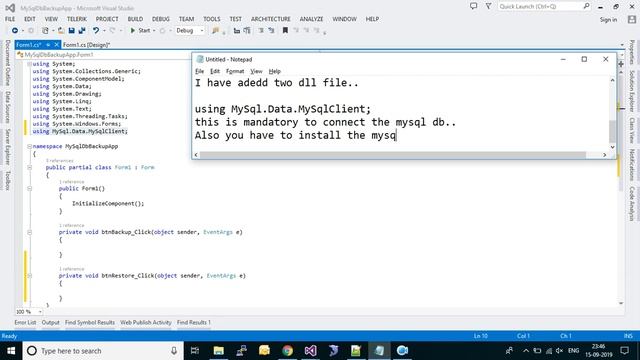Click the Uncomment selected lines icon

(x=271, y=31)
